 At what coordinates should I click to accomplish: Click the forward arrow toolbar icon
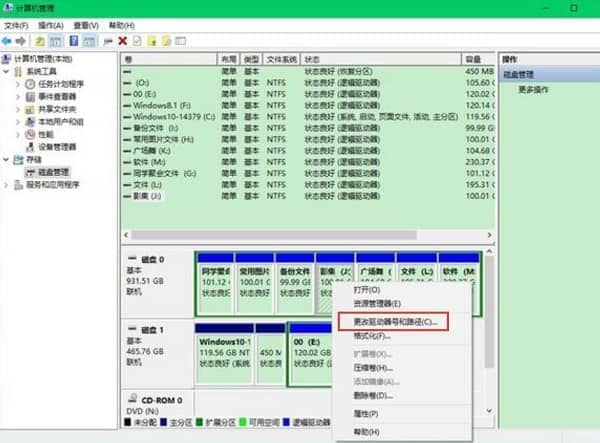21,41
